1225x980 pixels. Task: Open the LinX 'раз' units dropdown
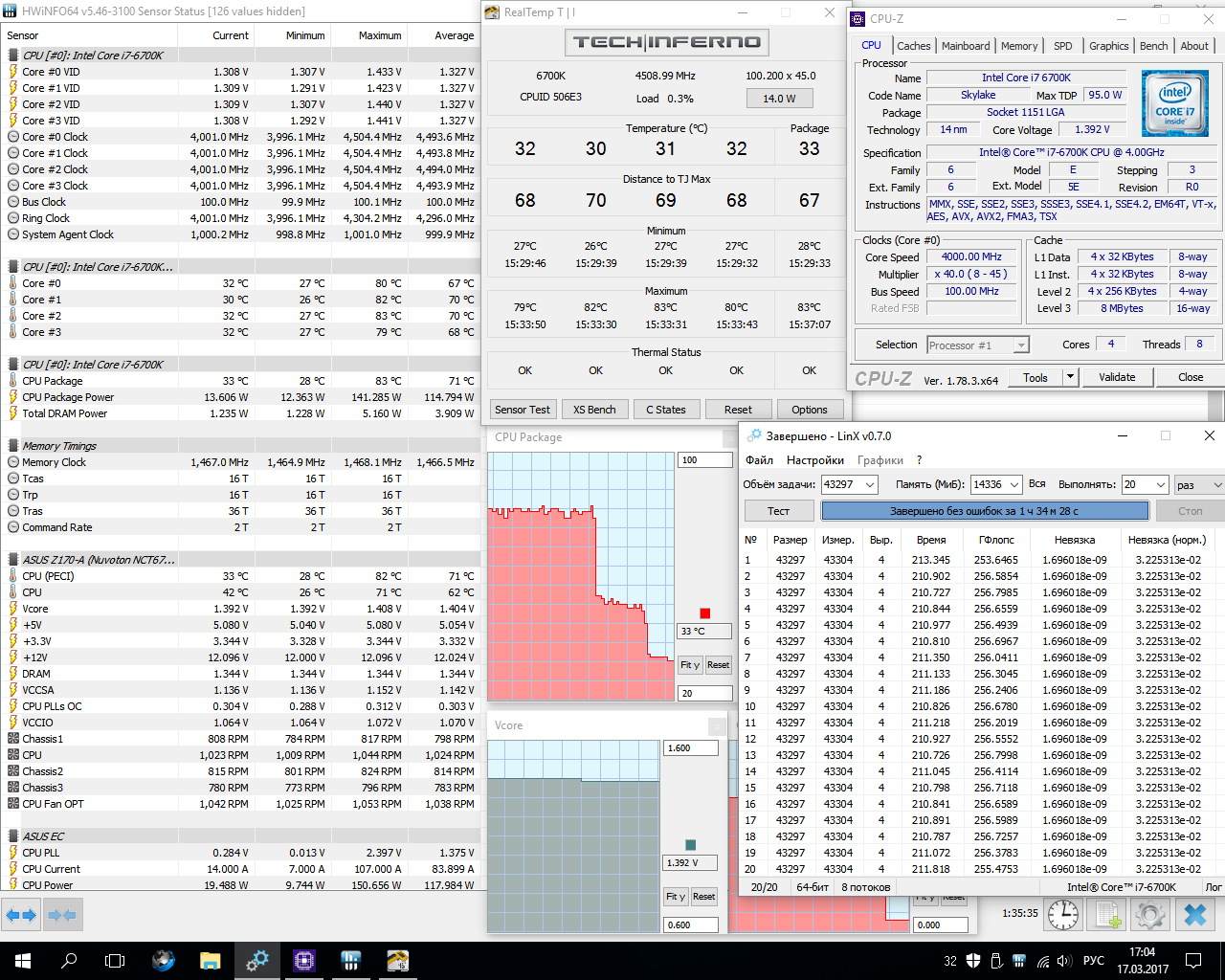click(1199, 485)
